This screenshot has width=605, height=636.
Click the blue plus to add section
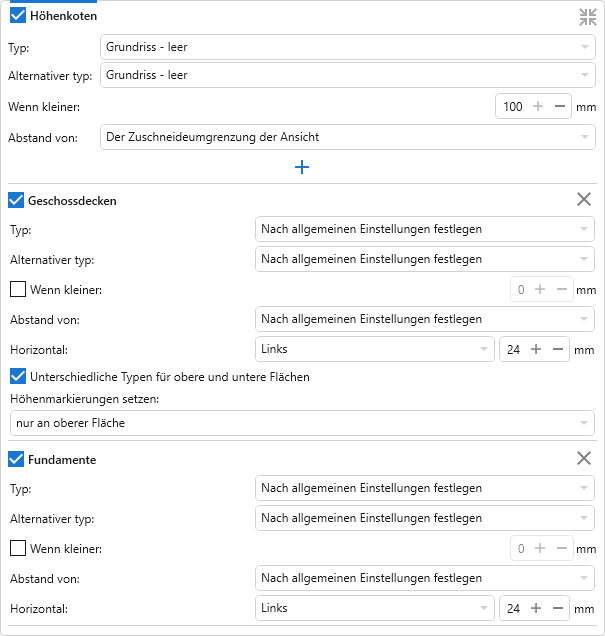click(302, 167)
